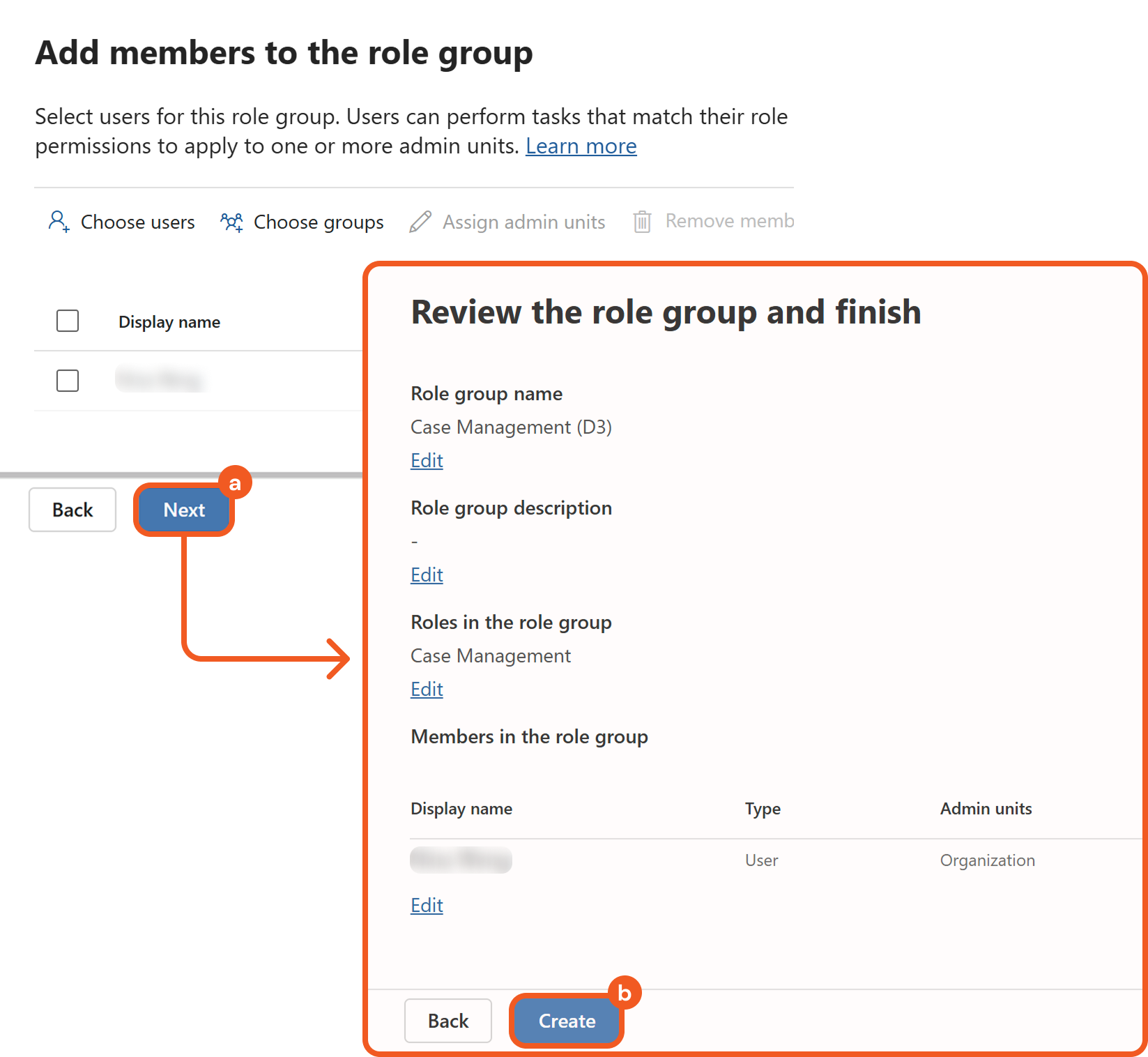1148x1057 pixels.
Task: Toggle the Display name header checkbox
Action: coord(68,321)
